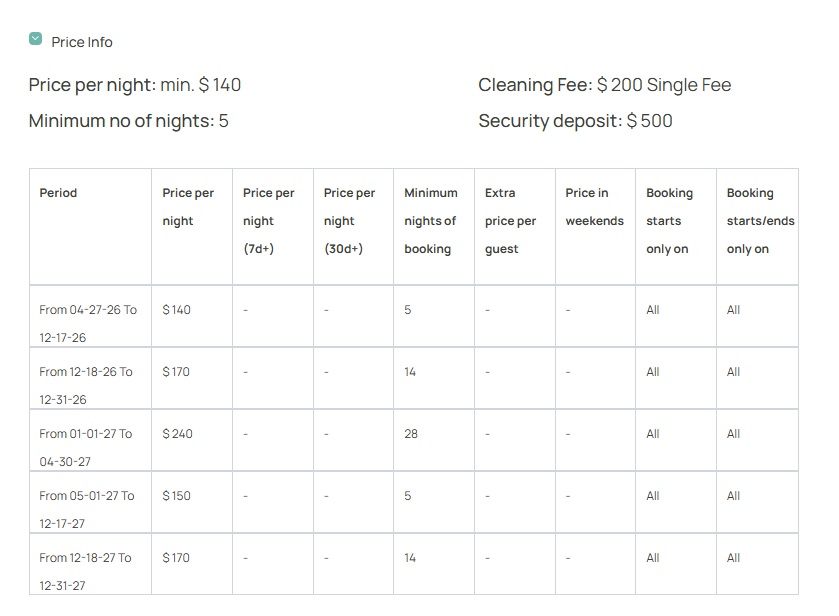Viewport: 839px width, 616px height.
Task: Click the Price per night (30d+) header
Action: coord(354,227)
